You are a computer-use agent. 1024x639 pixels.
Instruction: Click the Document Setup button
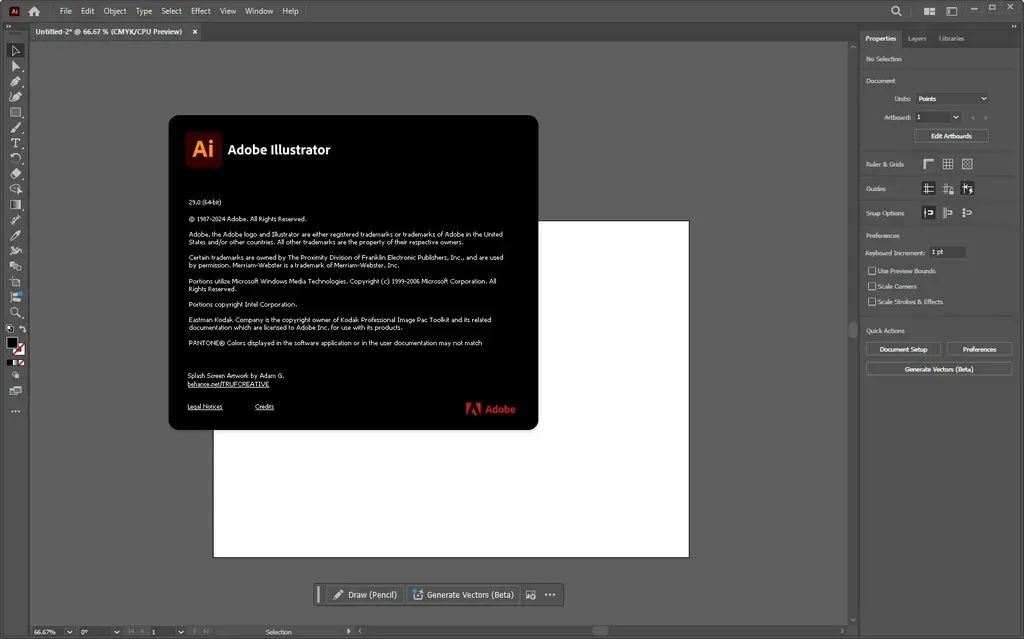903,350
